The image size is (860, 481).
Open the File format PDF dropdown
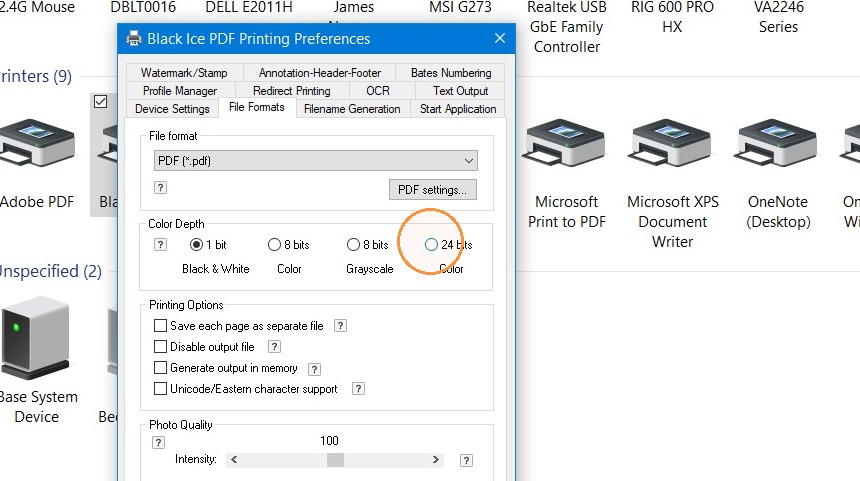(316, 161)
